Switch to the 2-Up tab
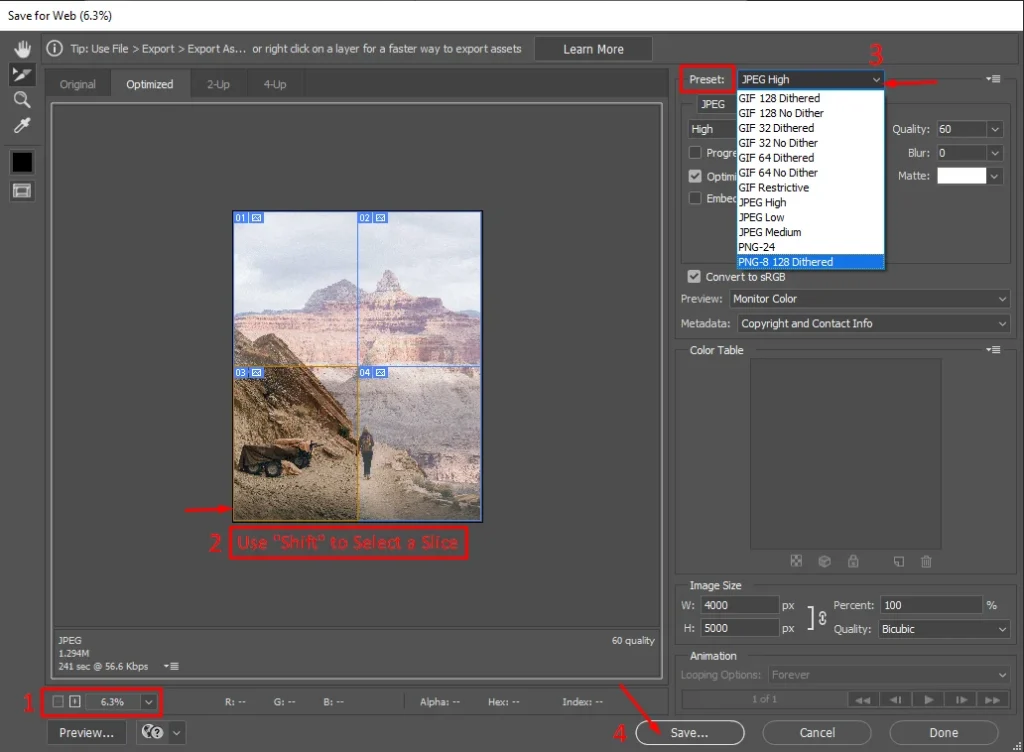Image resolution: width=1024 pixels, height=752 pixels. (218, 85)
